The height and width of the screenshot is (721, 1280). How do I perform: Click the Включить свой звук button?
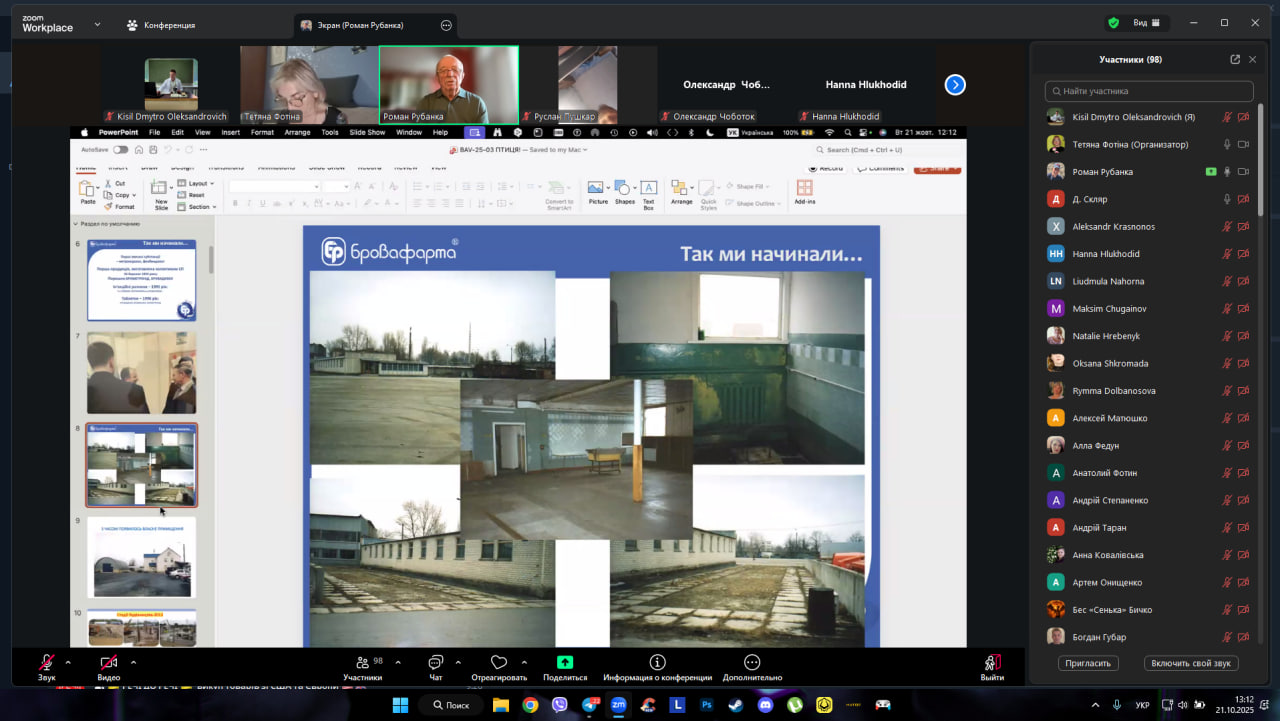click(1191, 663)
